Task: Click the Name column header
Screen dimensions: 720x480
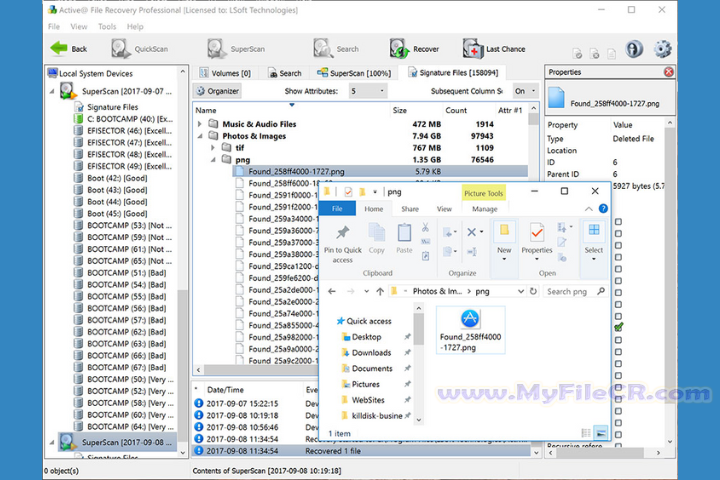Action: [x=206, y=110]
